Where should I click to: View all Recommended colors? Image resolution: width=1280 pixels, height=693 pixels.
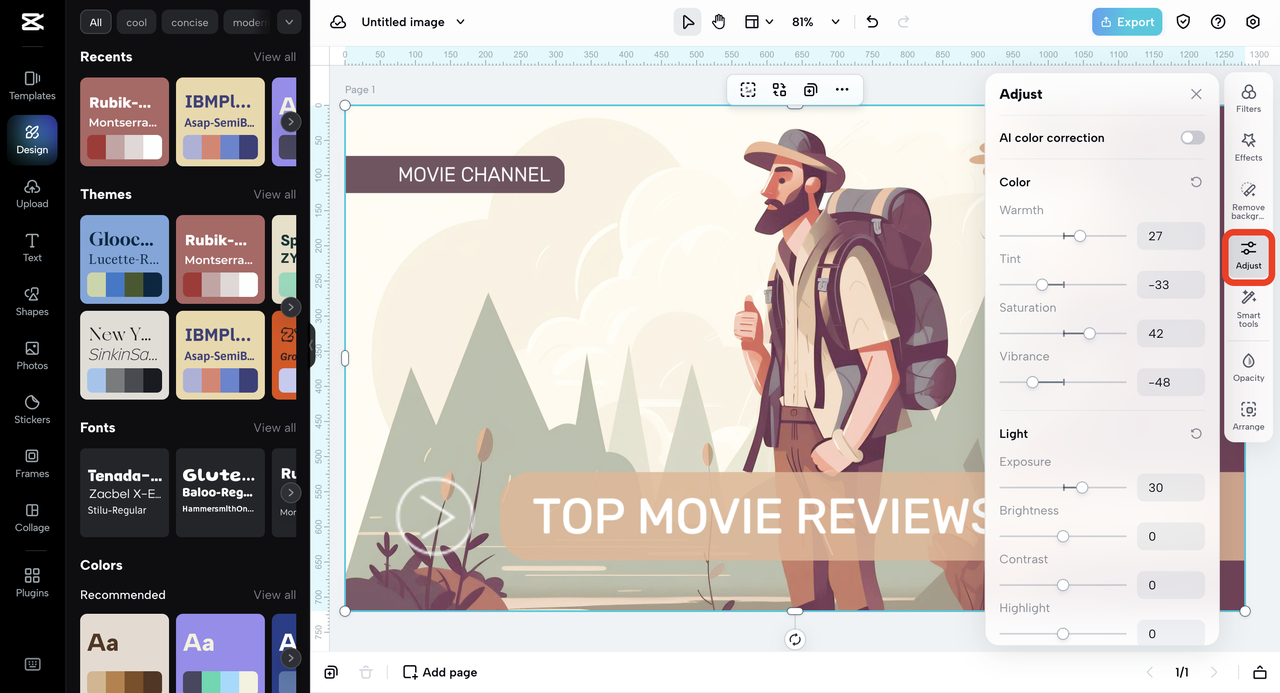[275, 595]
